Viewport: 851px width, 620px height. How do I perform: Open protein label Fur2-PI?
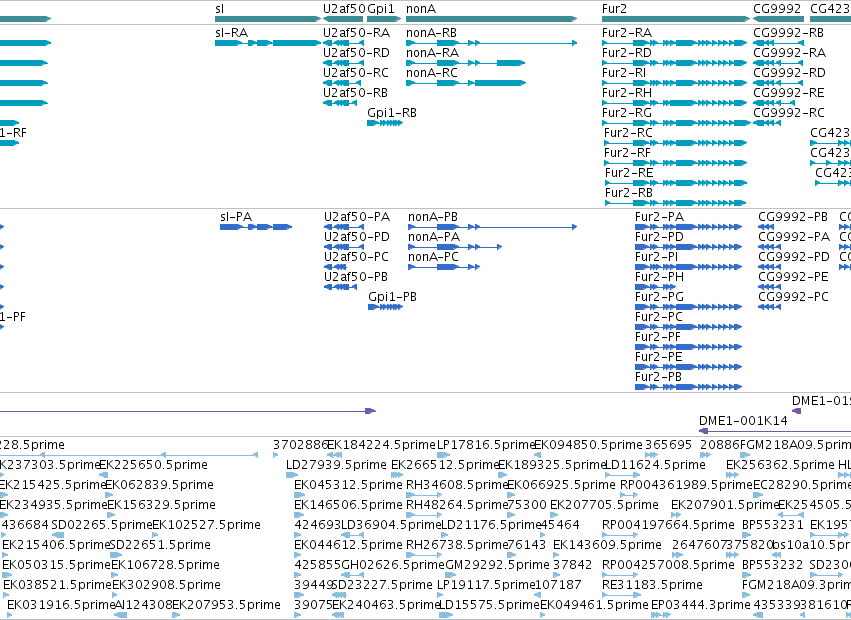(x=657, y=257)
